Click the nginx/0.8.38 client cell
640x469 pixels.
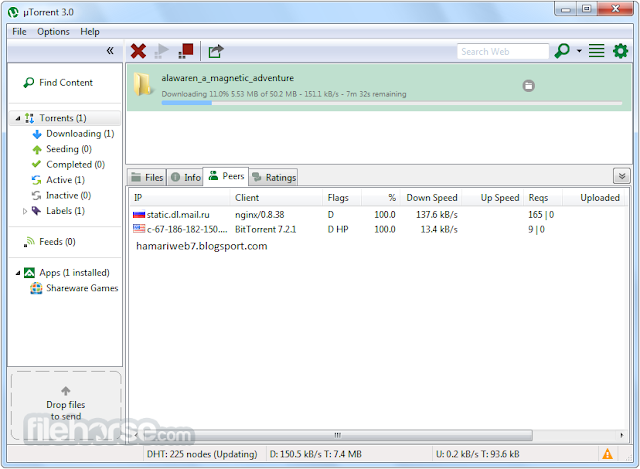(260, 215)
